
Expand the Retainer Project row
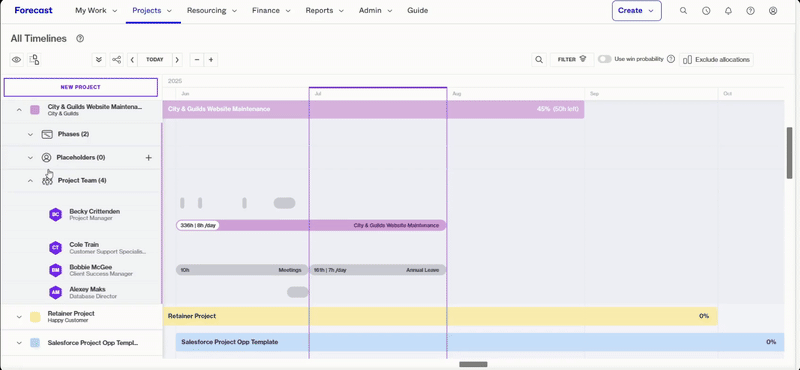[x=19, y=317]
